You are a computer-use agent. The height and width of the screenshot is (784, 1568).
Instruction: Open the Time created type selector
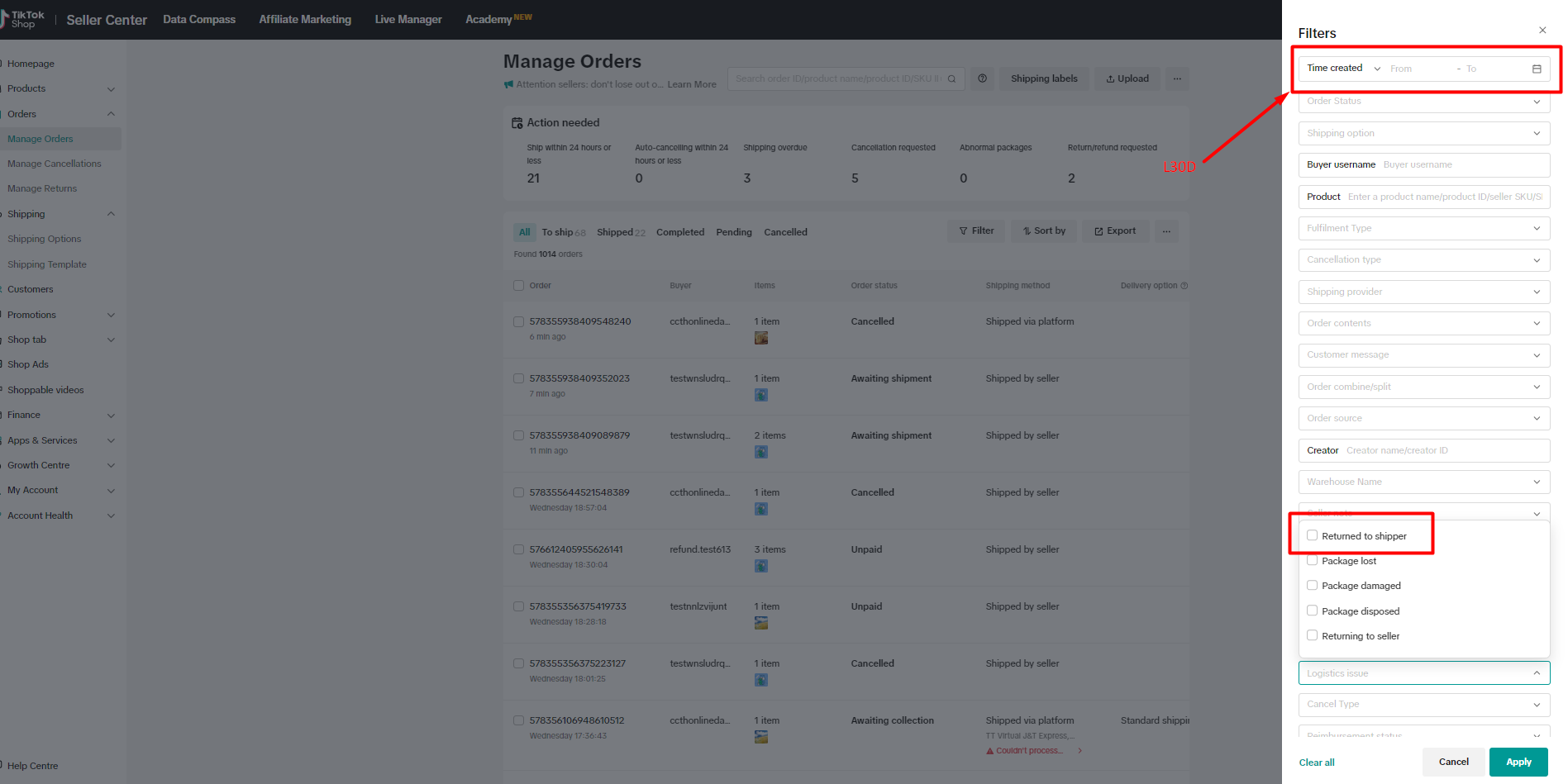[x=1343, y=69]
